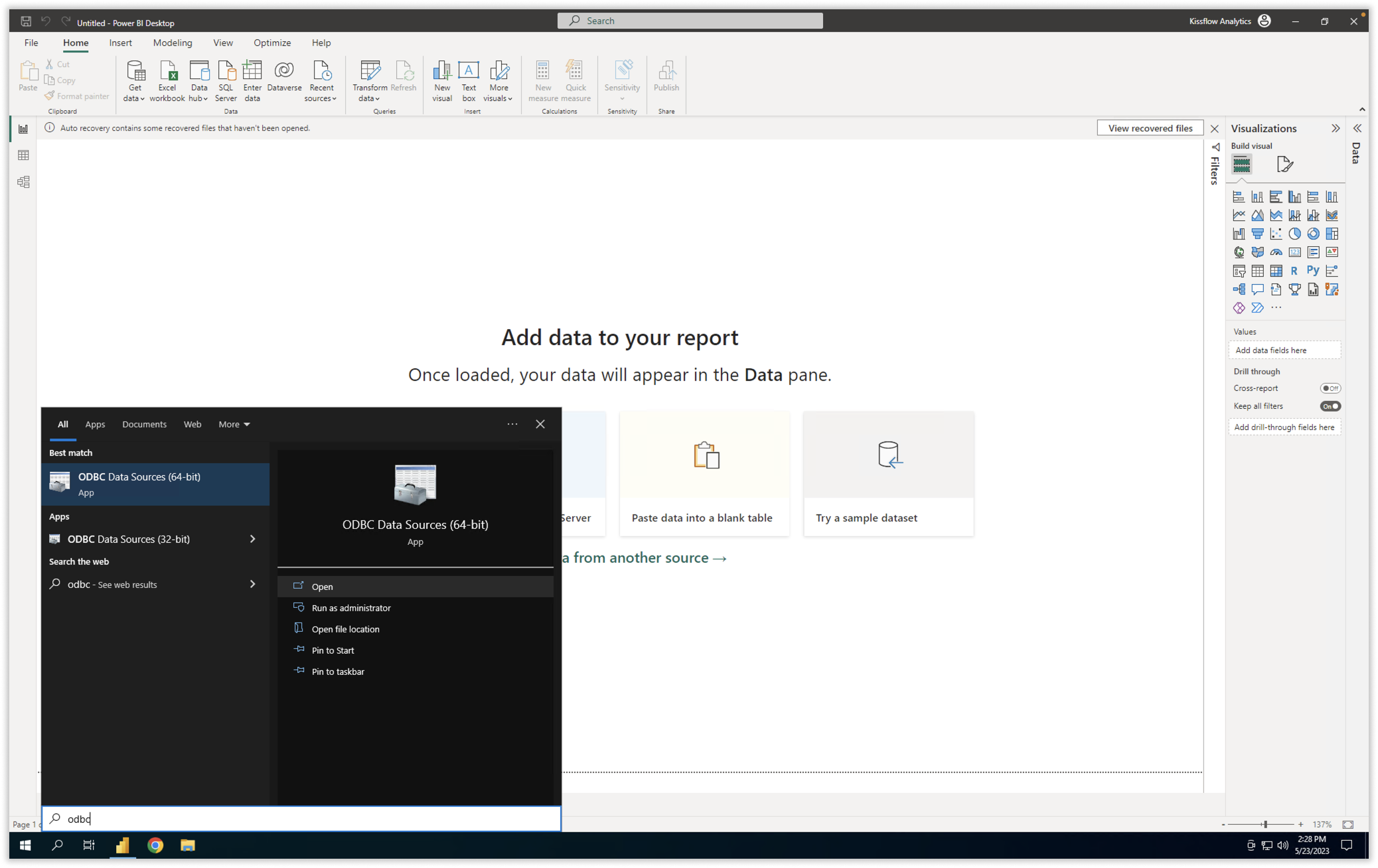Switch to Report view in the left sidebar
Screen dimensions: 1378x868
23,129
